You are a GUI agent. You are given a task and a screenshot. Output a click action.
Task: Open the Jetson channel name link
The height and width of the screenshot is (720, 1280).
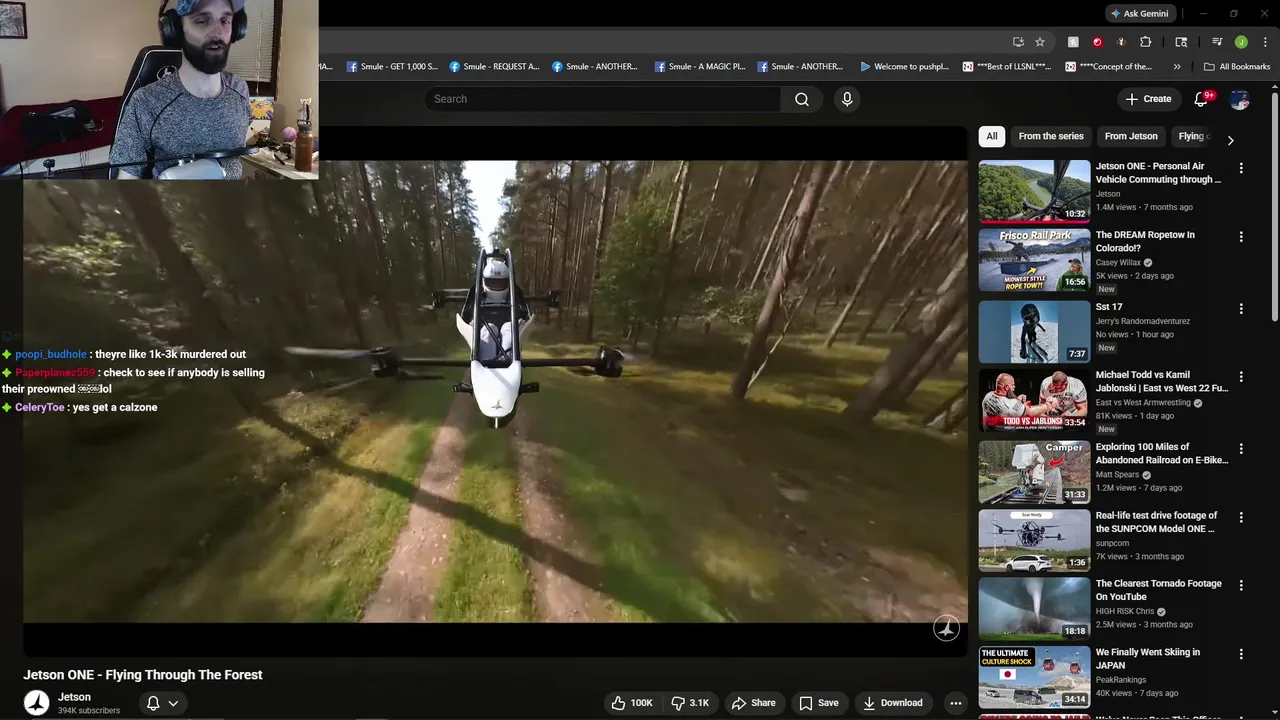[x=74, y=697]
